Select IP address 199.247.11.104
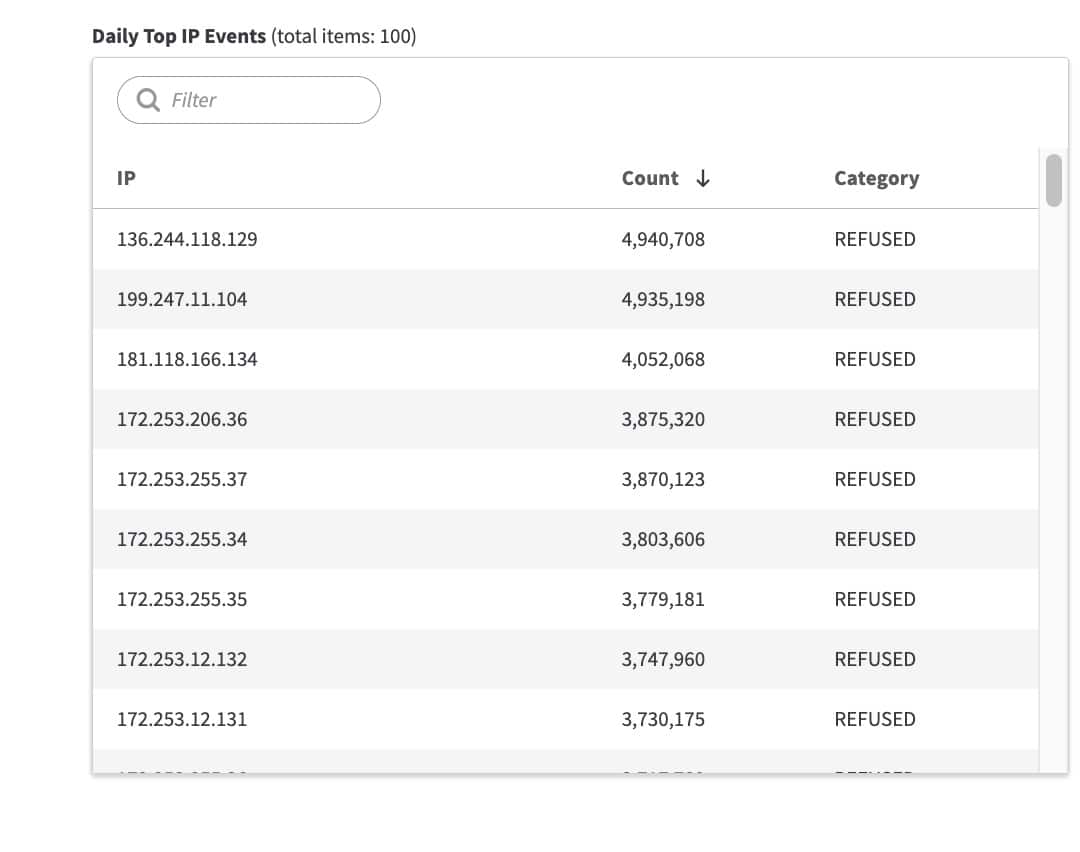This screenshot has width=1080, height=852. tap(182, 299)
